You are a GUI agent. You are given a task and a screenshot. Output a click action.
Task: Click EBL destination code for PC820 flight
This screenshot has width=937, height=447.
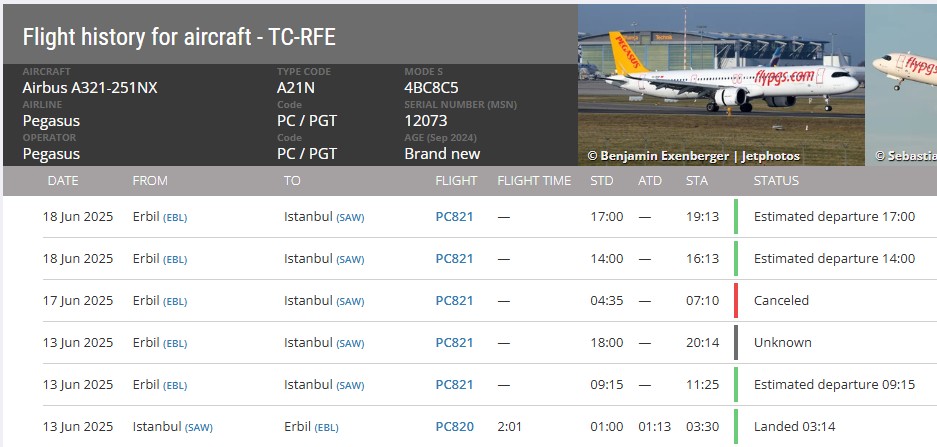[x=326, y=428]
